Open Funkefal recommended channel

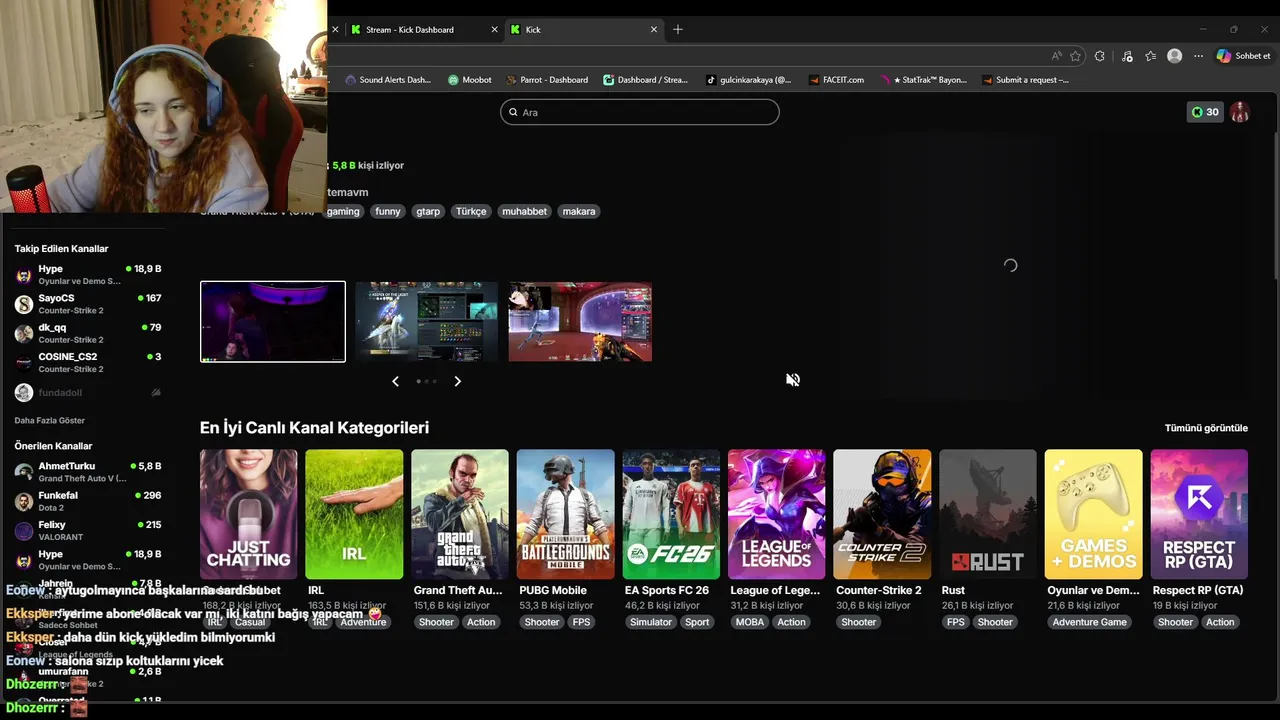(88, 501)
